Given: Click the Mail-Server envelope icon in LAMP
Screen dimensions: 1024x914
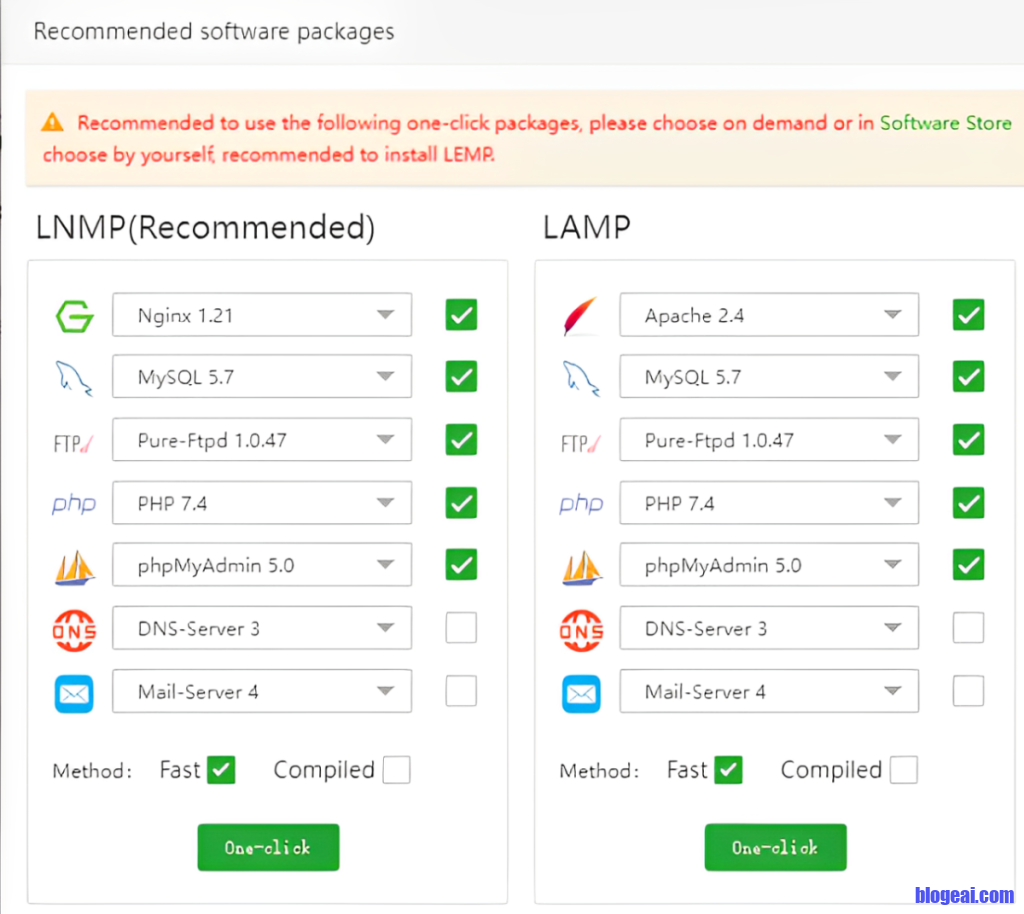Looking at the screenshot, I should (x=581, y=692).
